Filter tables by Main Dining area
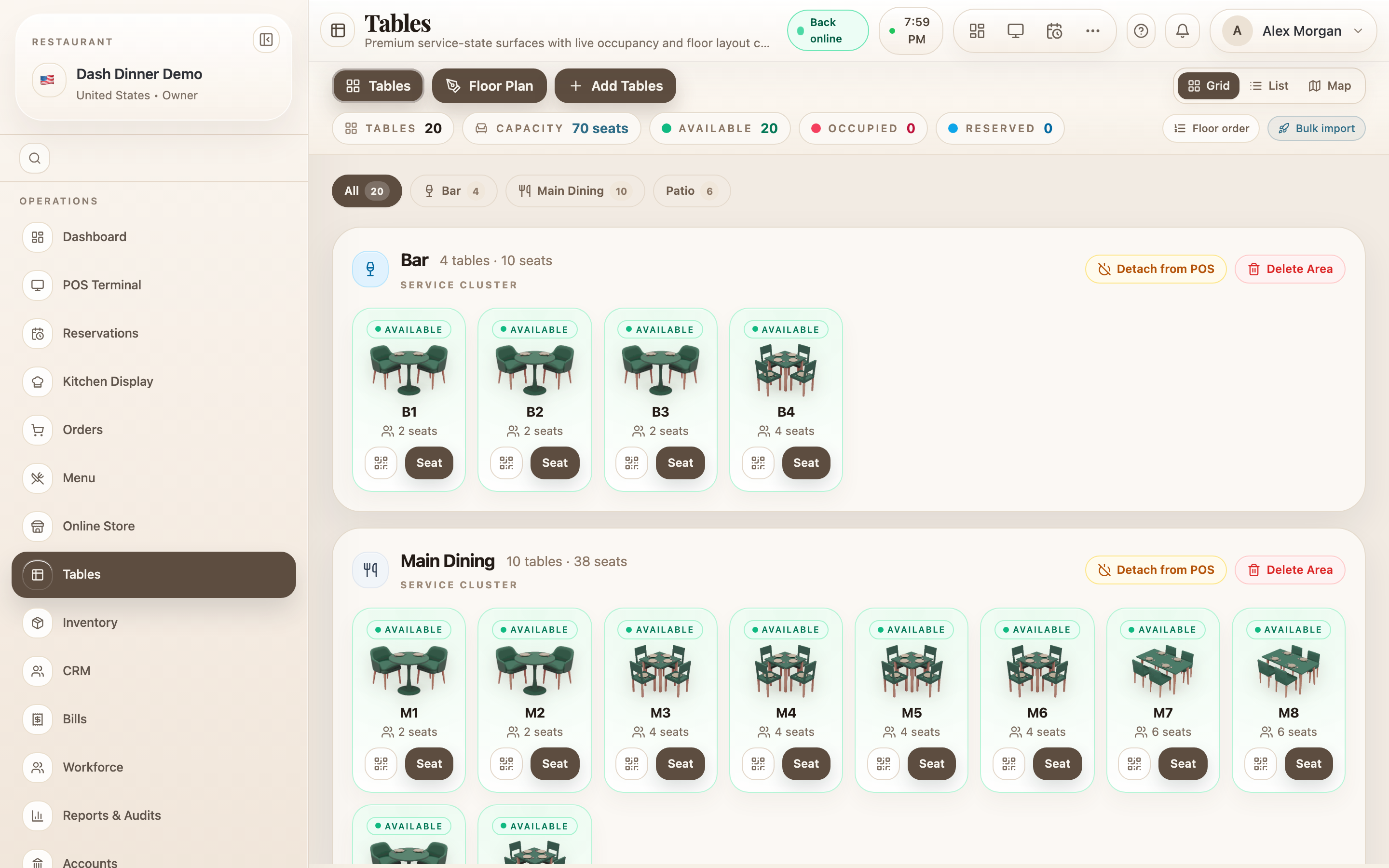Viewport: 1389px width, 868px height. 575,190
